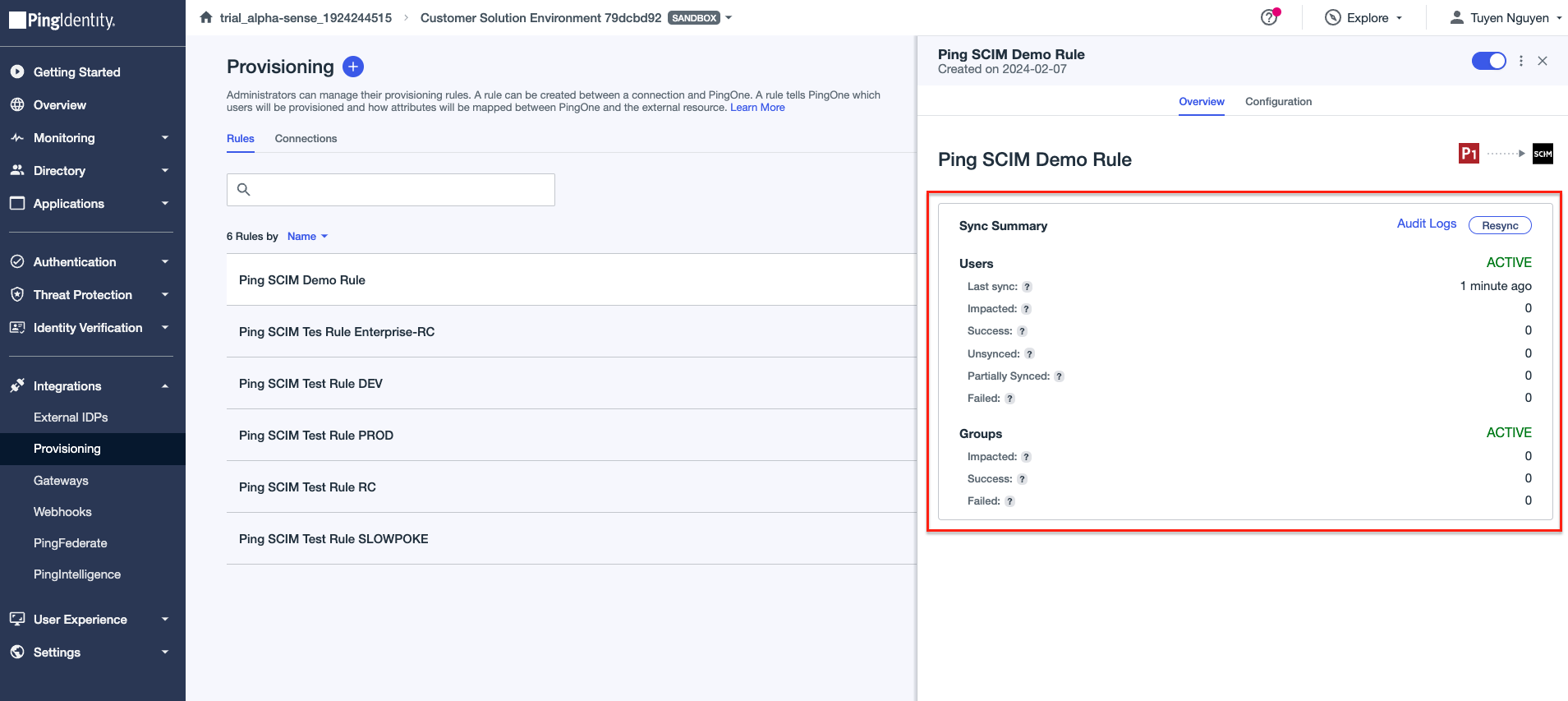Screen dimensions: 1568x701
Task: Select Ping SCIM Test Rule PROD
Action: pos(572,436)
